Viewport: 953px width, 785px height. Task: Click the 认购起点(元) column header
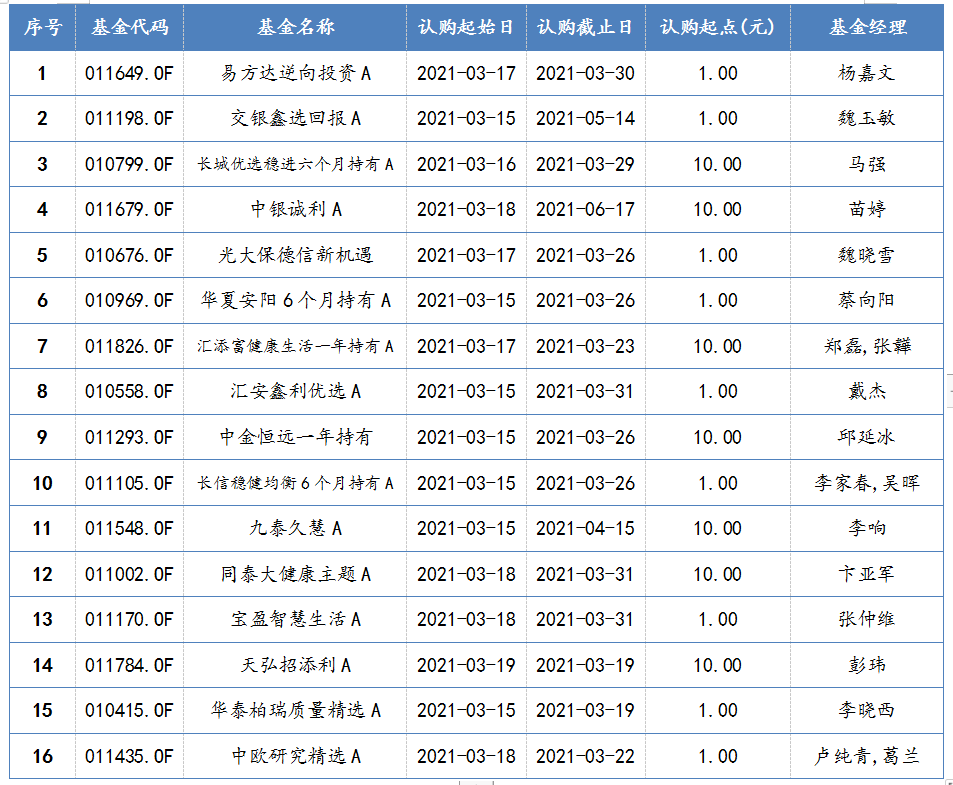pos(717,27)
